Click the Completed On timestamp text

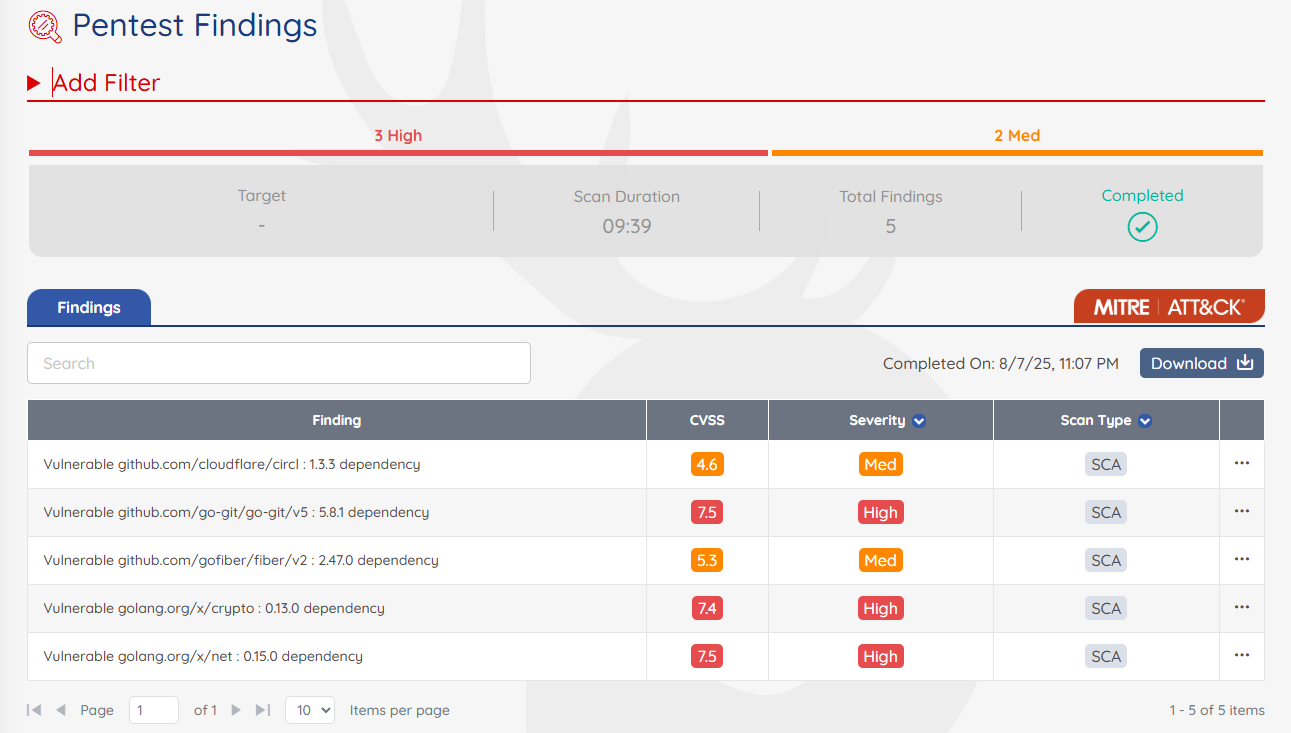point(1001,363)
